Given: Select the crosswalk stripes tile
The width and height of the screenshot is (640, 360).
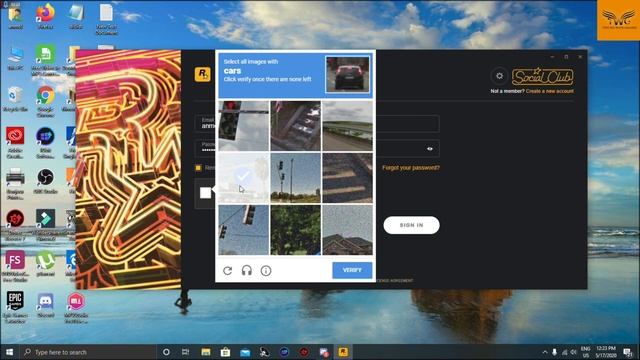Looking at the screenshot, I should tap(347, 178).
